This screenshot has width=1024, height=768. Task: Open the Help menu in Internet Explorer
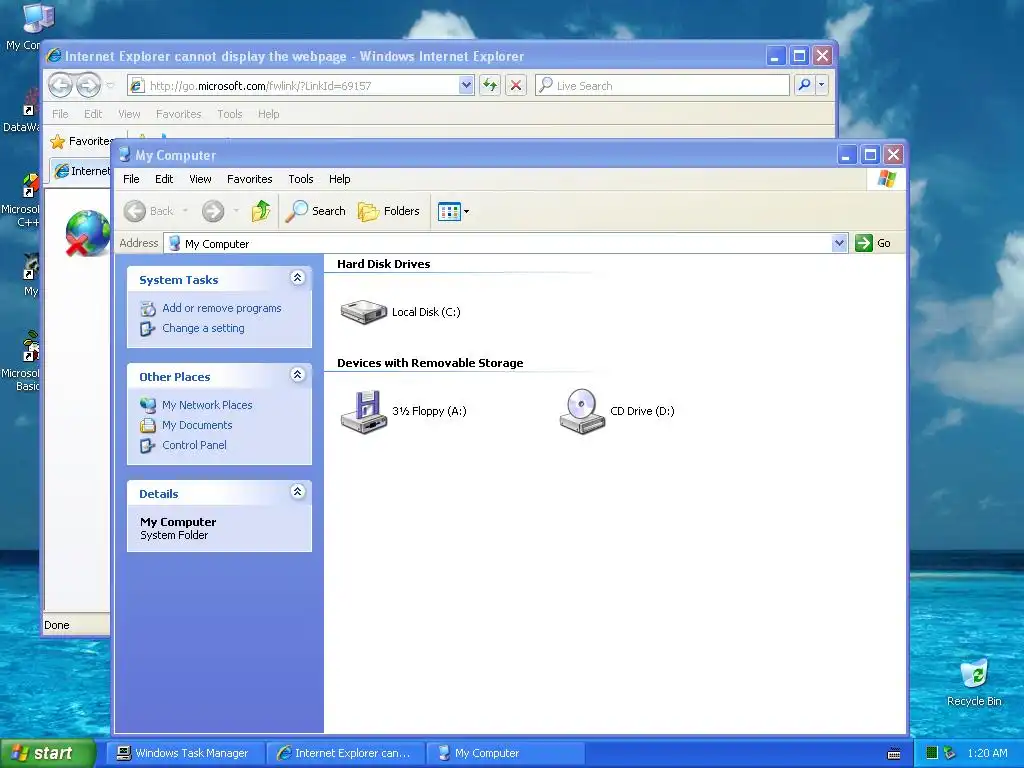click(268, 114)
